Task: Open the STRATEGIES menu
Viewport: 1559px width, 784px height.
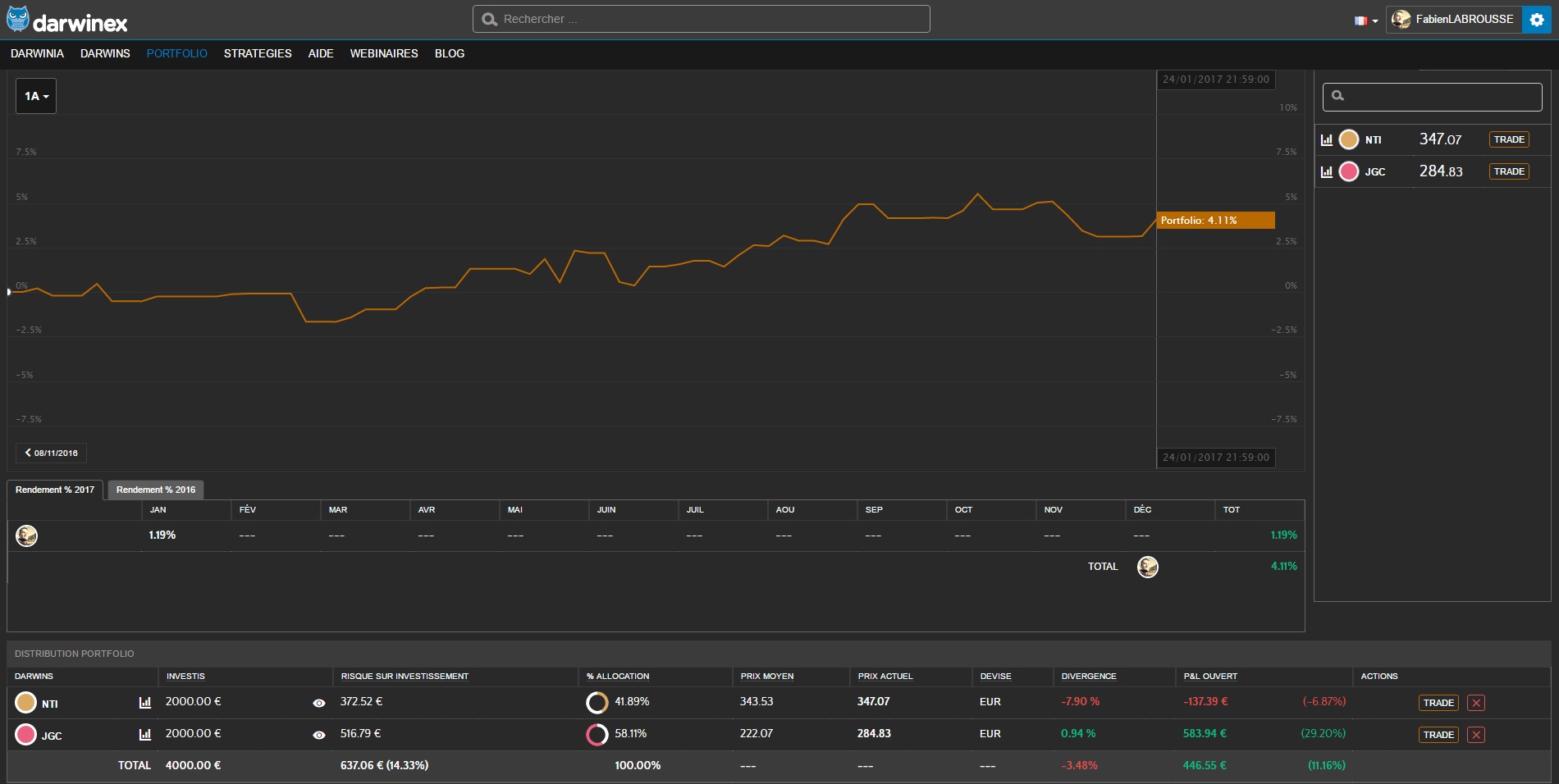Action: (x=258, y=53)
